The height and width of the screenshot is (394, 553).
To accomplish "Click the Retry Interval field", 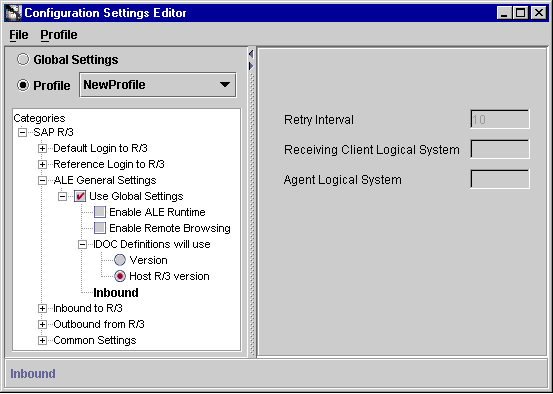I will 500,119.
